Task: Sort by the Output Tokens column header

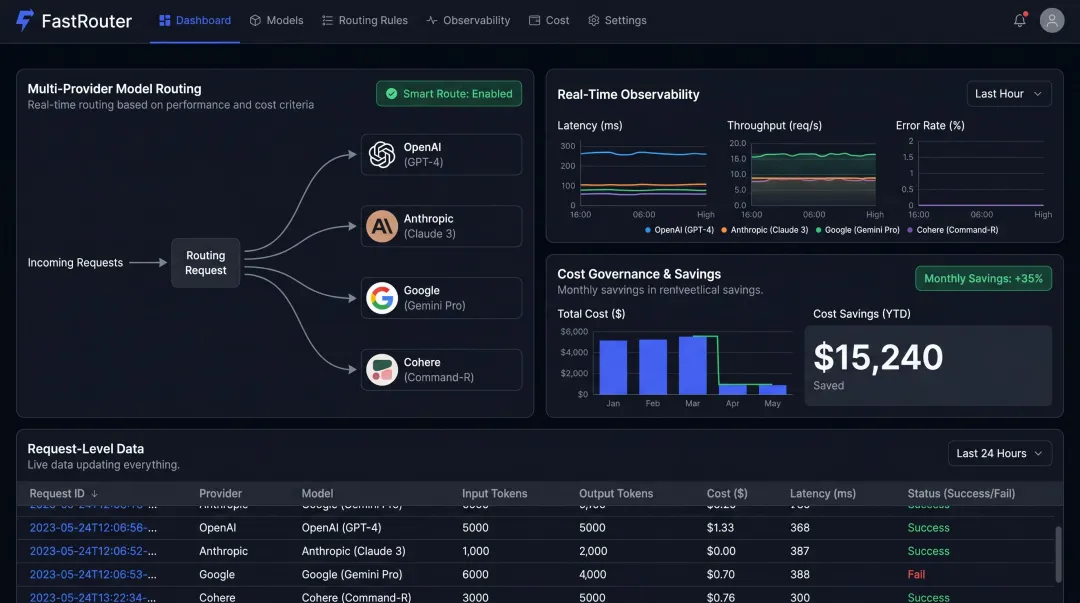Action: click(616, 493)
